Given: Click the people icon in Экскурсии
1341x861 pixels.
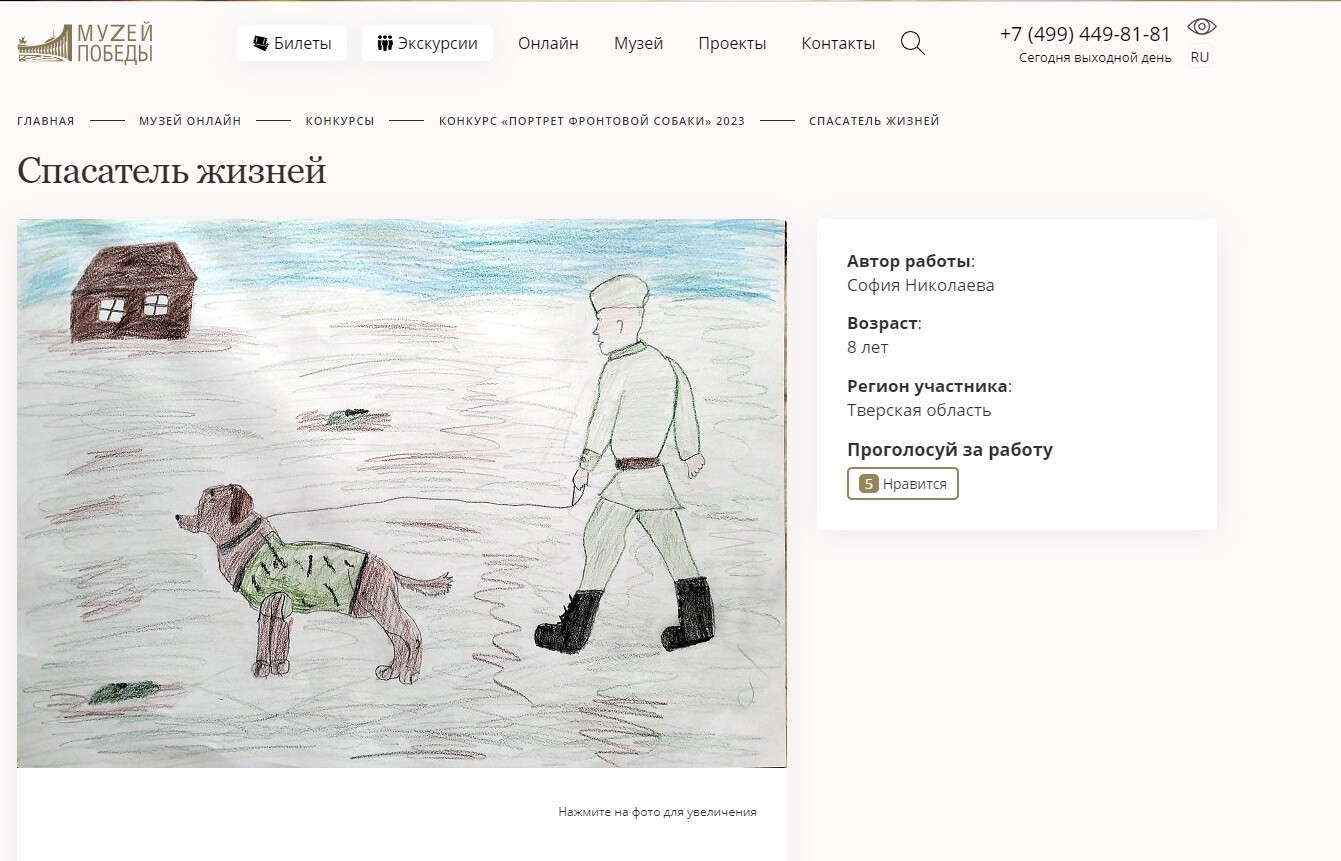Looking at the screenshot, I should [x=385, y=43].
